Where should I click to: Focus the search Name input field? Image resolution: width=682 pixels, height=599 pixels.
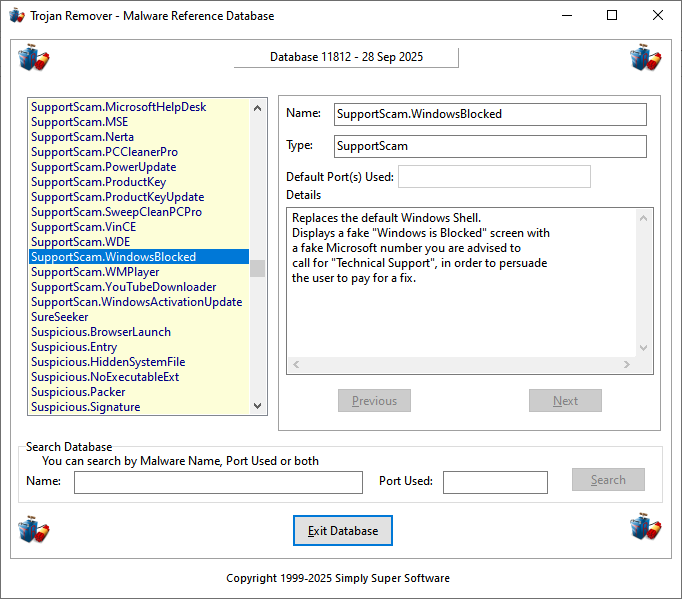(218, 483)
